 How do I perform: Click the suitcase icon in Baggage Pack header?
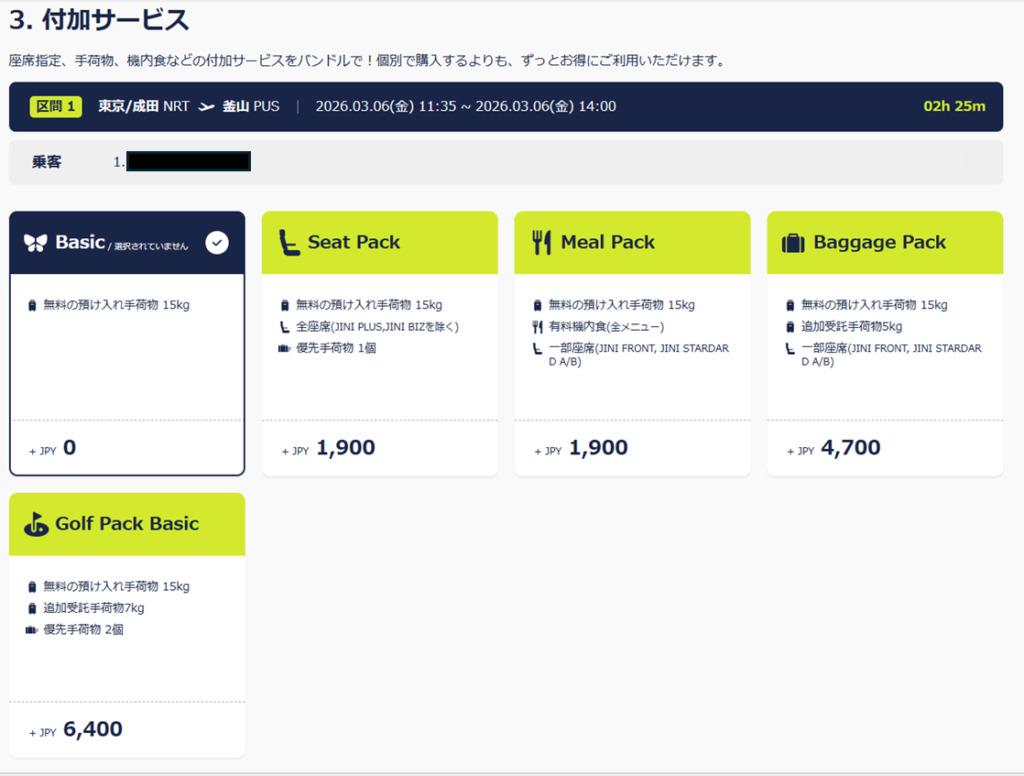click(793, 243)
